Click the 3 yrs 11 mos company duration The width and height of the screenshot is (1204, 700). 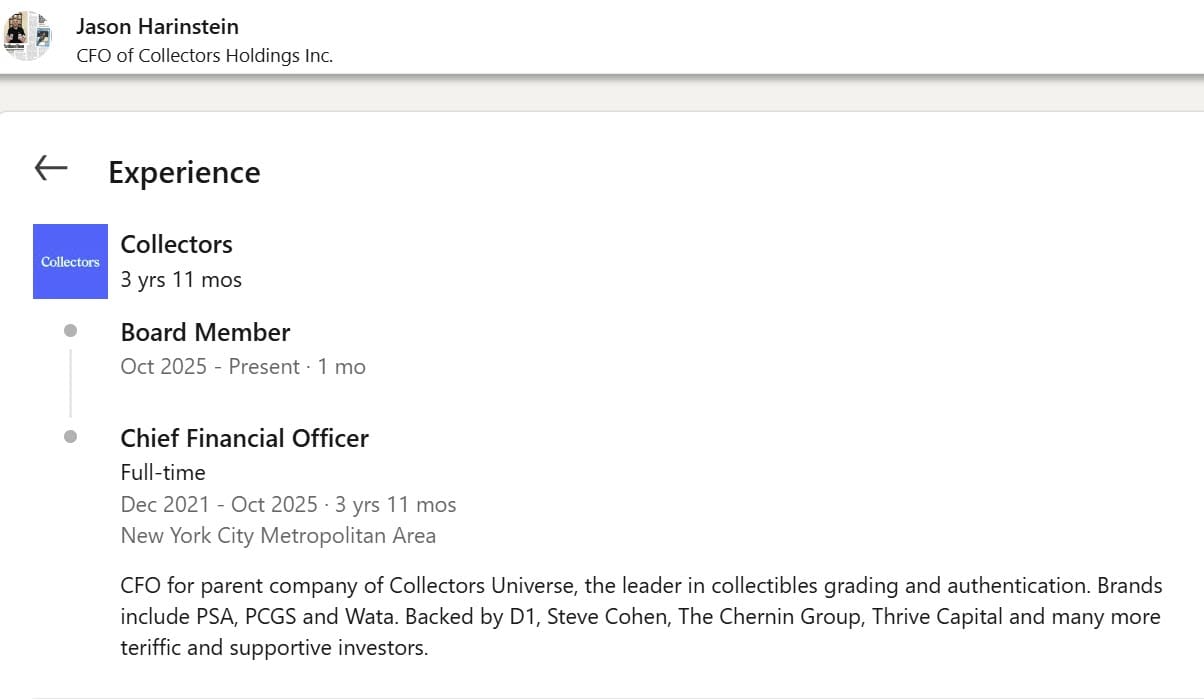[x=181, y=279]
